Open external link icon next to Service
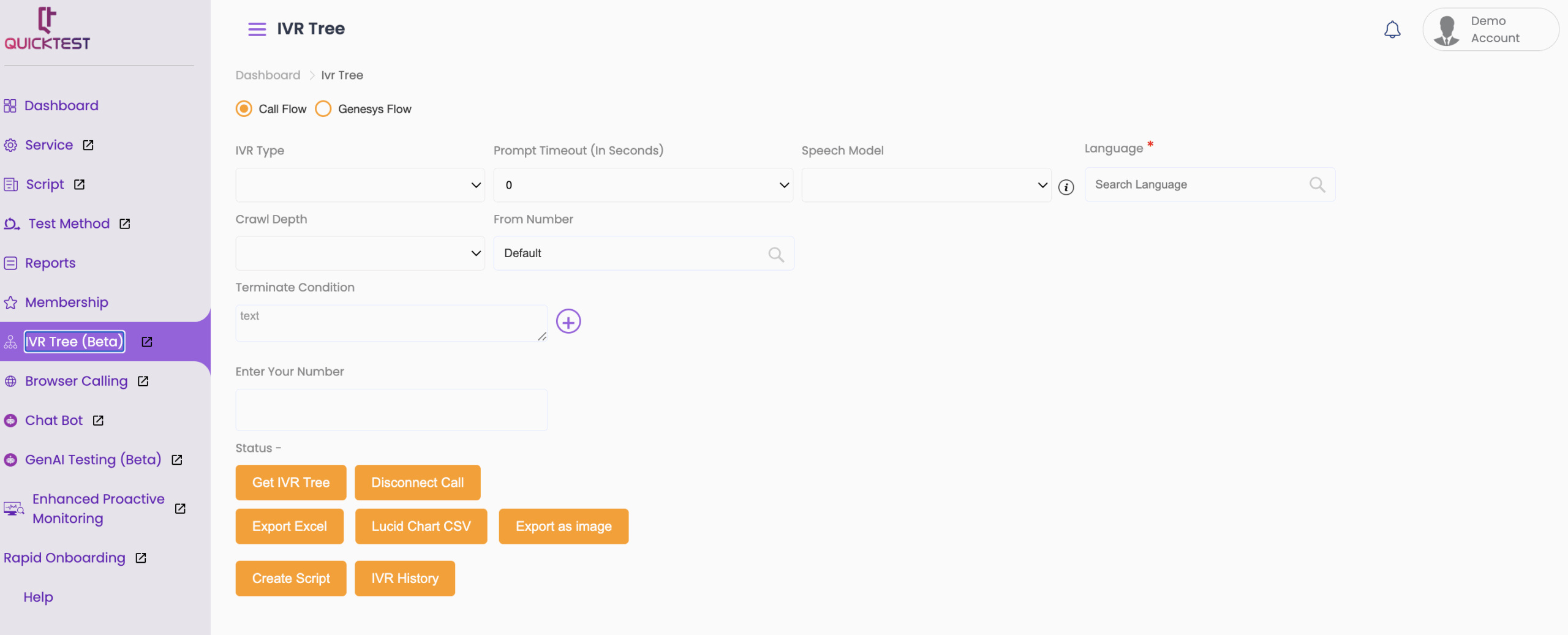Screen dimensions: 1568x635 point(88,145)
